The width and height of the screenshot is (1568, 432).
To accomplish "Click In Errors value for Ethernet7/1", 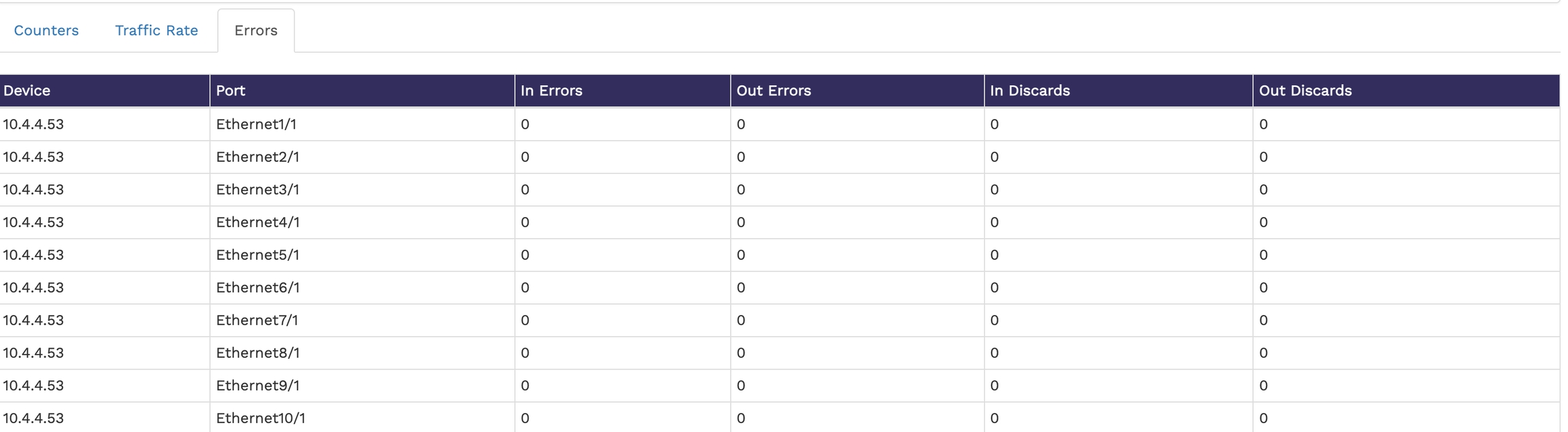I will click(x=525, y=320).
